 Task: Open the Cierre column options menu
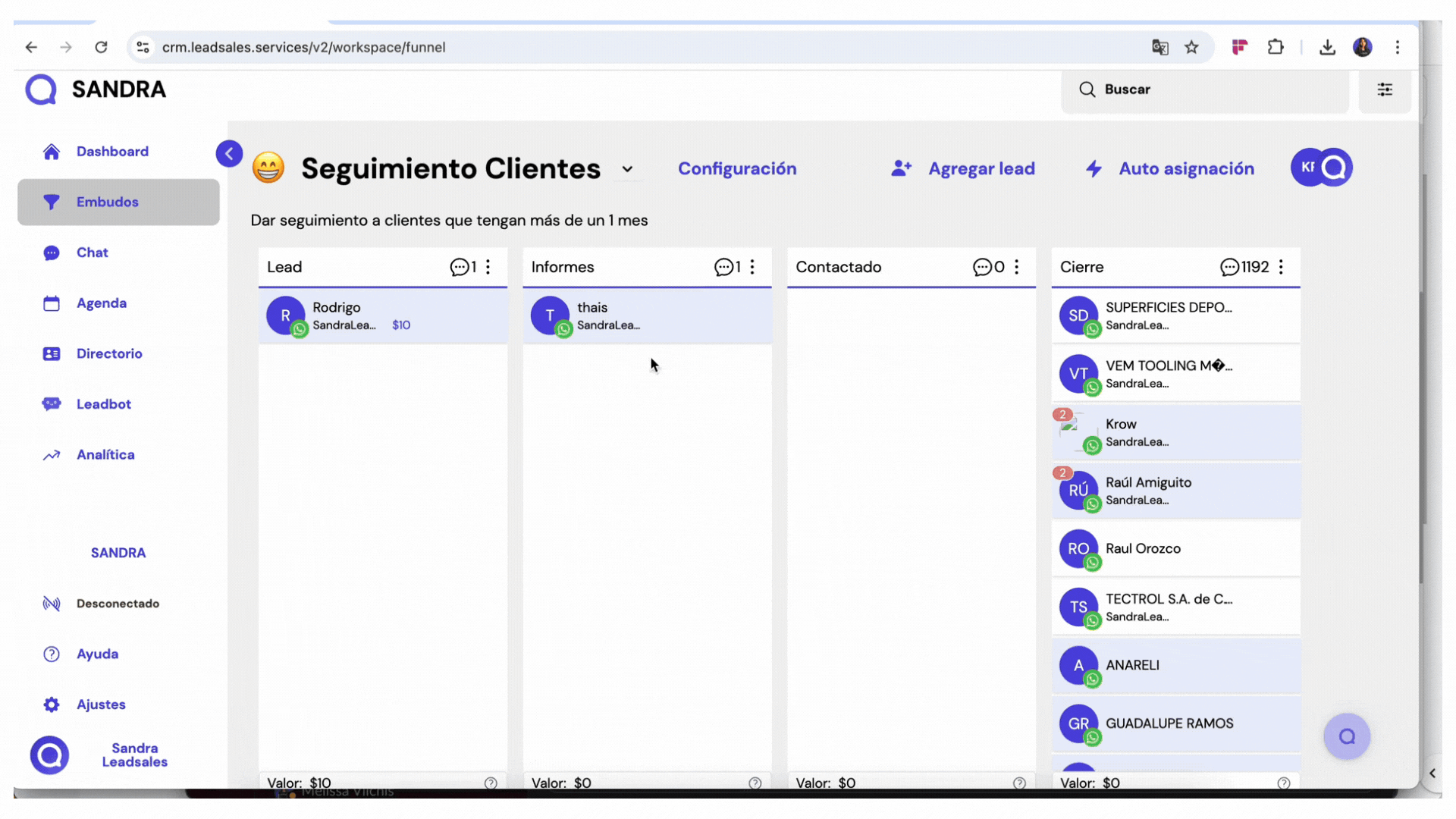(1281, 267)
